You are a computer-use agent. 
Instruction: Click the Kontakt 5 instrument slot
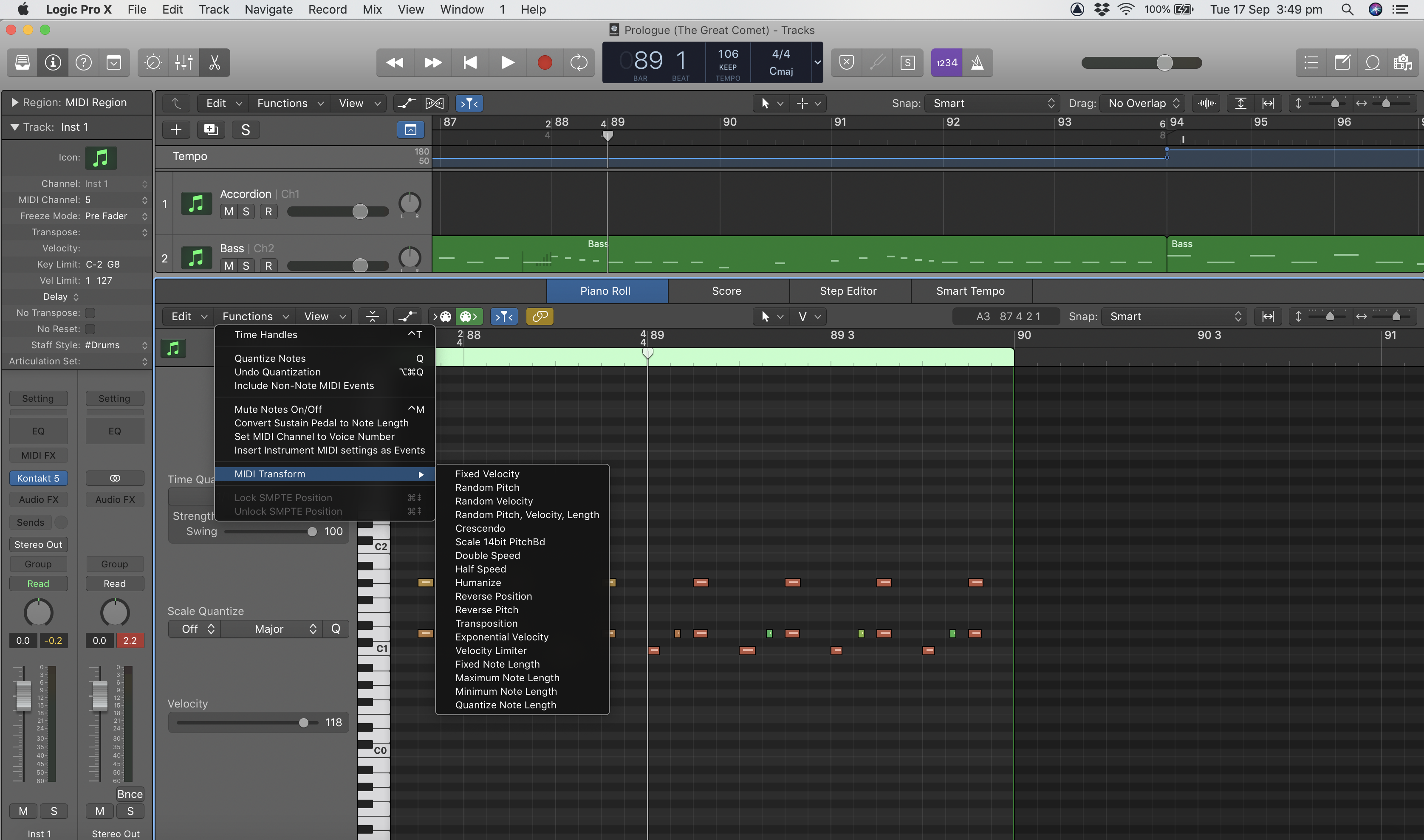click(38, 478)
